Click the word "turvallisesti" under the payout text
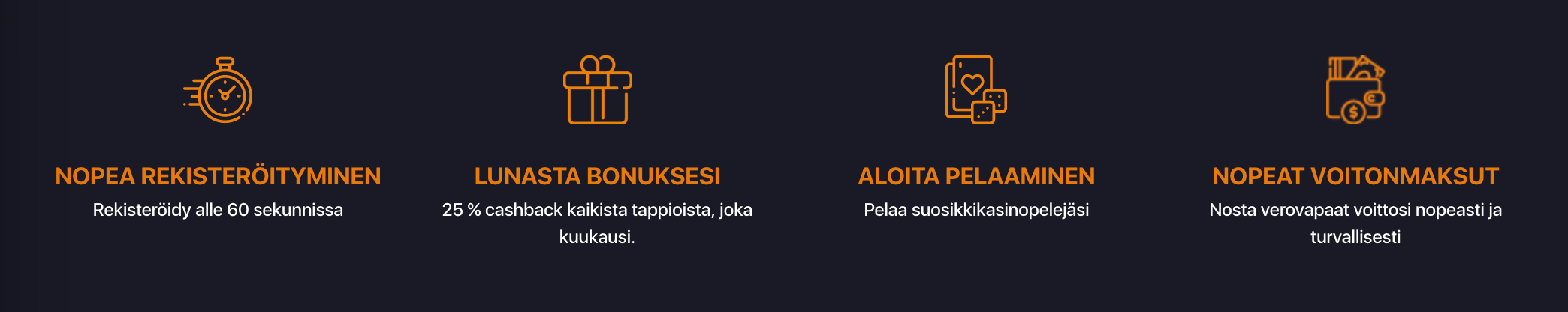The image size is (1568, 312). coord(1355,237)
